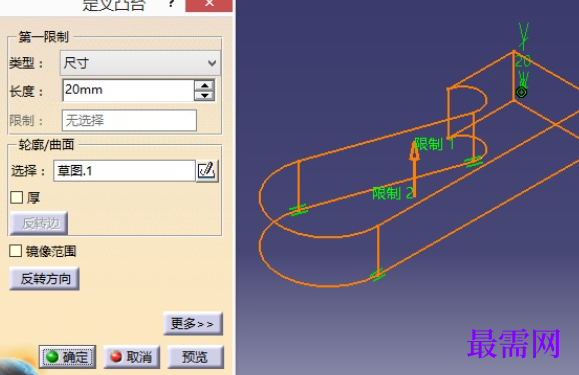Expand the dialog with 更多>> button
Viewport: 579px width, 375px height.
point(193,324)
